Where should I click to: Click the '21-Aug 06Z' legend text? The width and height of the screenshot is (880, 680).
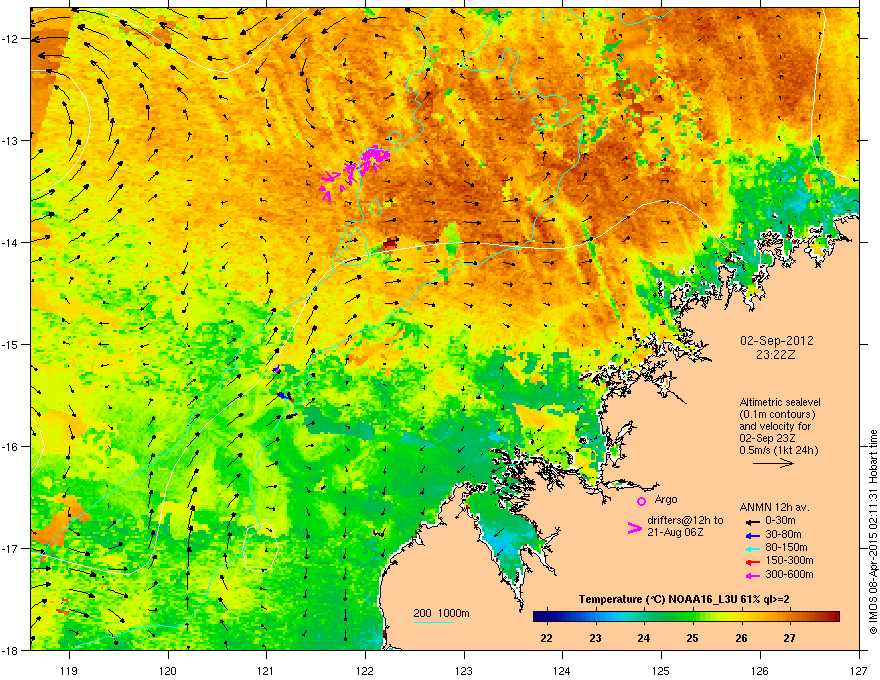(x=675, y=532)
